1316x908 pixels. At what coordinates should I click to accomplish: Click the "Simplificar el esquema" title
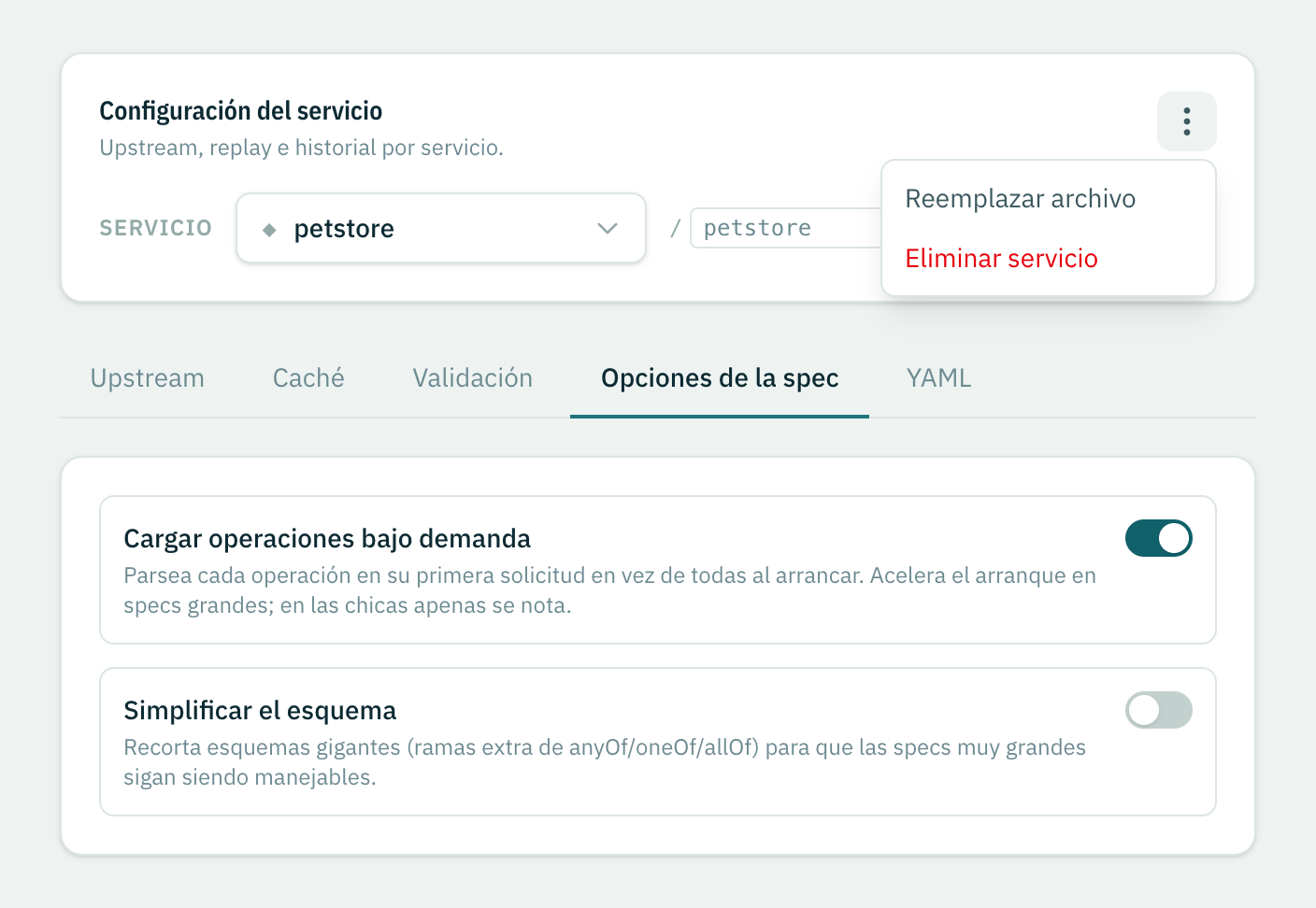tap(260, 711)
